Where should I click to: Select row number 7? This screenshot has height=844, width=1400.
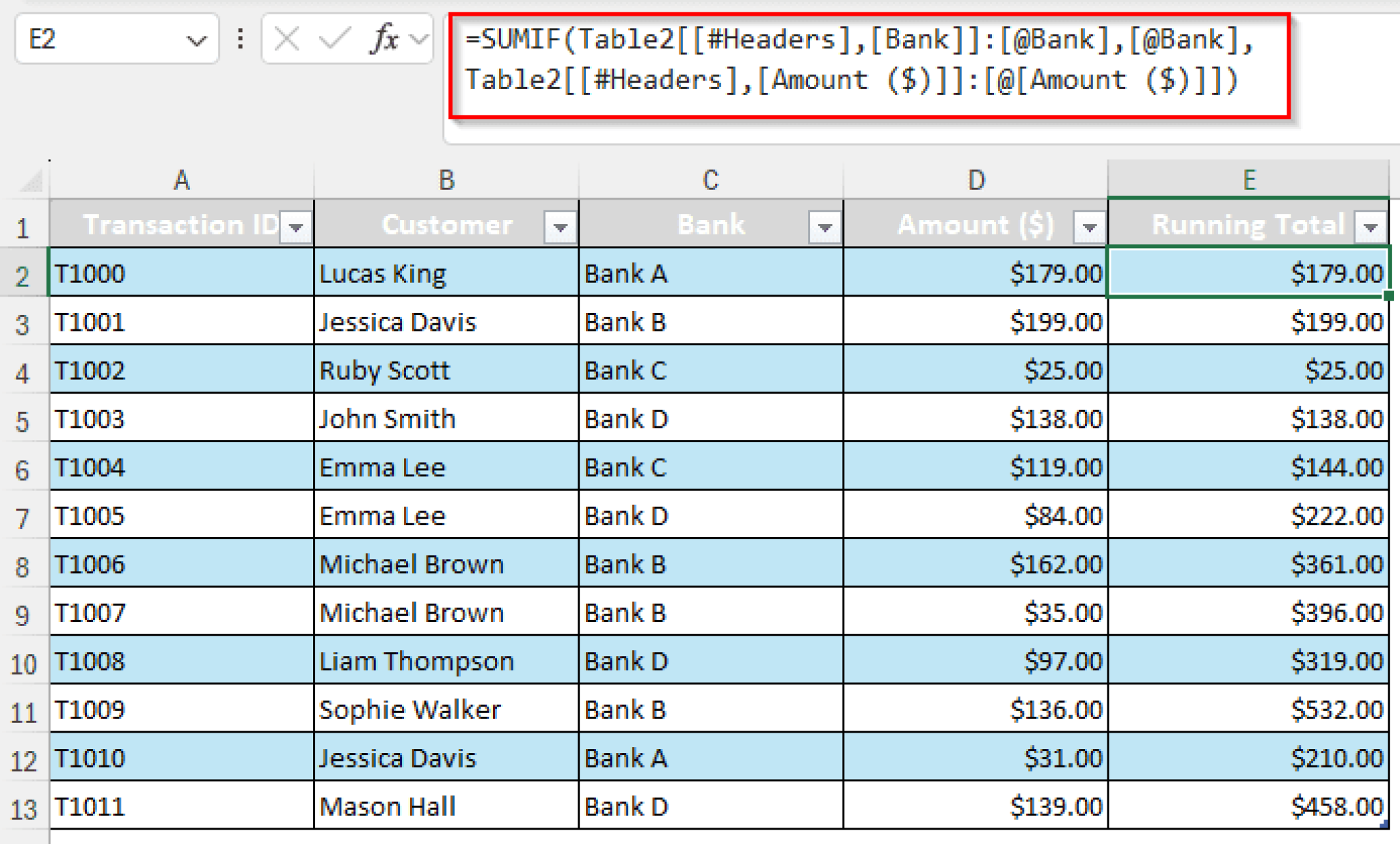(x=24, y=516)
